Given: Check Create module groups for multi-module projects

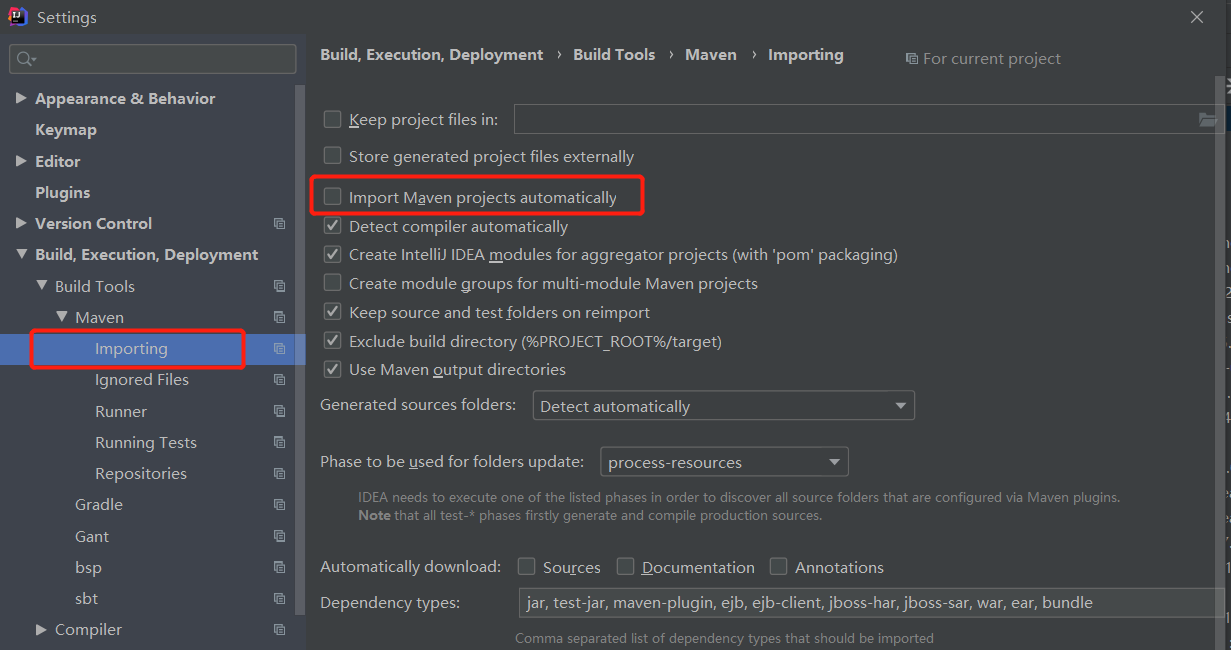Looking at the screenshot, I should pos(332,283).
